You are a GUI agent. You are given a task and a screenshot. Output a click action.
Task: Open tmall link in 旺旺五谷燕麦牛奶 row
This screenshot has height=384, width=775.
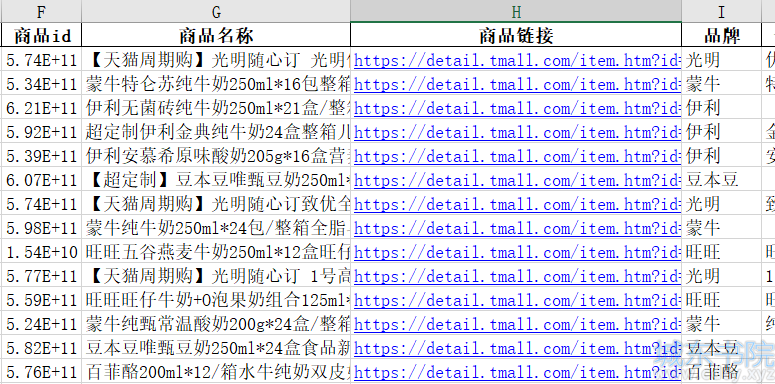(517, 252)
